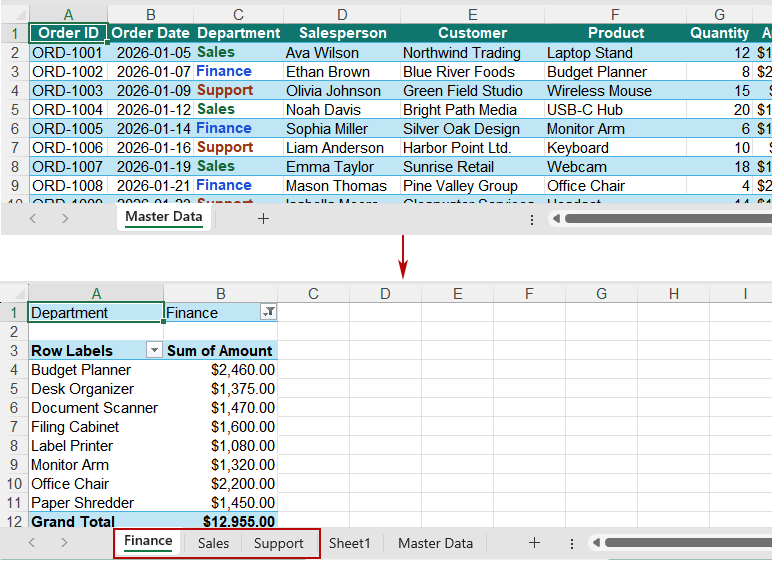This screenshot has height=569, width=772.
Task: Select the Order Date header cell
Action: pos(151,33)
